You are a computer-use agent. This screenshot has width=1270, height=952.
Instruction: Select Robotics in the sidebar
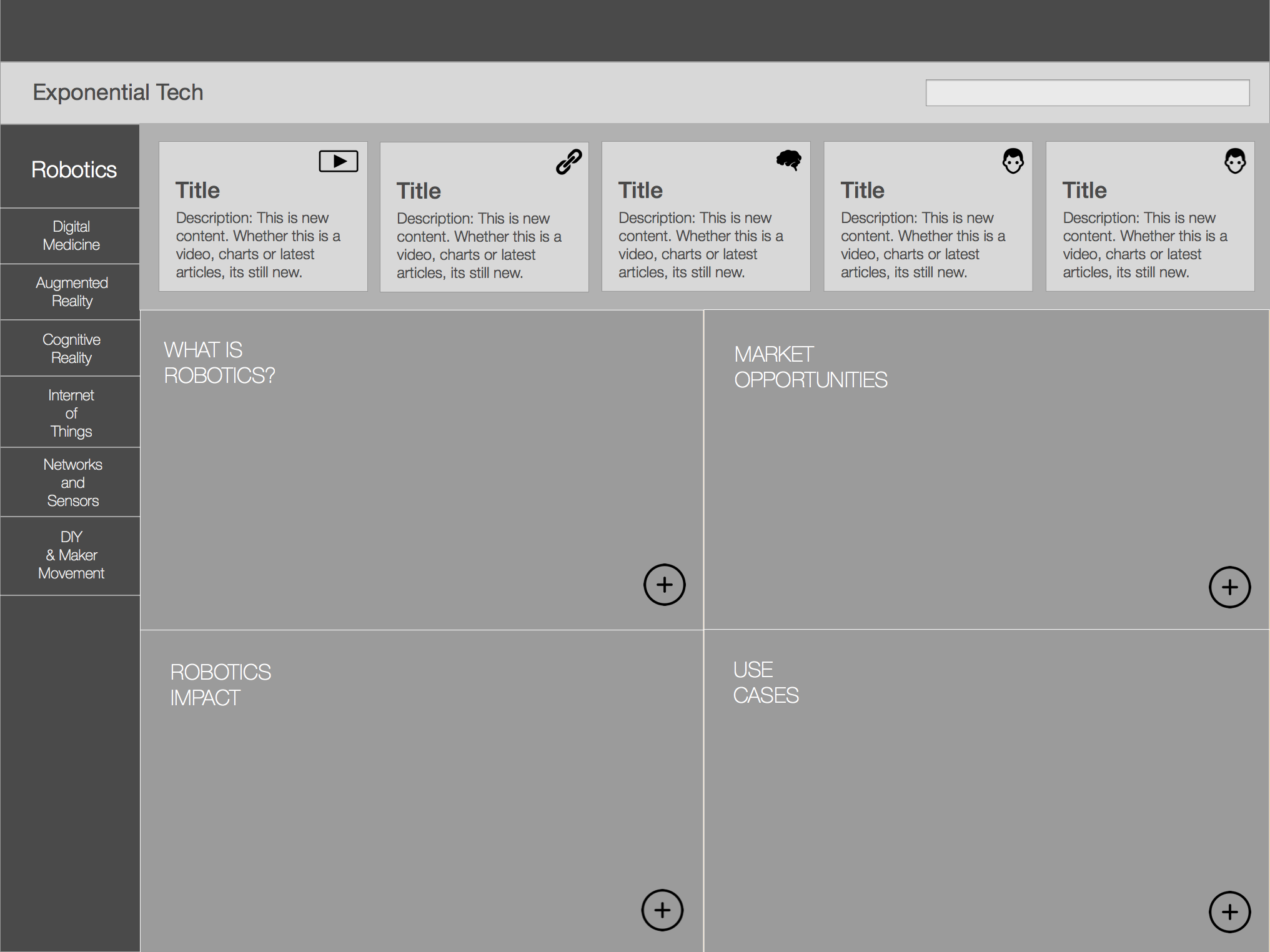[70, 167]
